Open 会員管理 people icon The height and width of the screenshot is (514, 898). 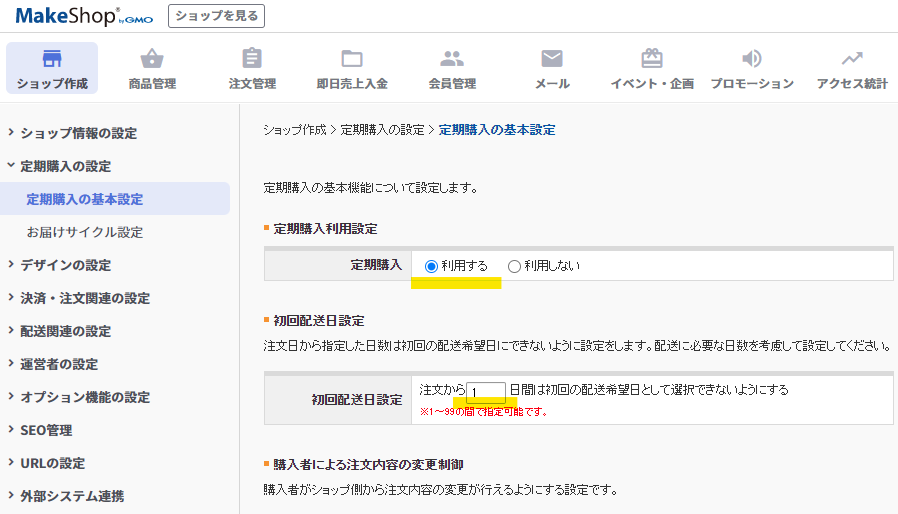click(x=452, y=58)
